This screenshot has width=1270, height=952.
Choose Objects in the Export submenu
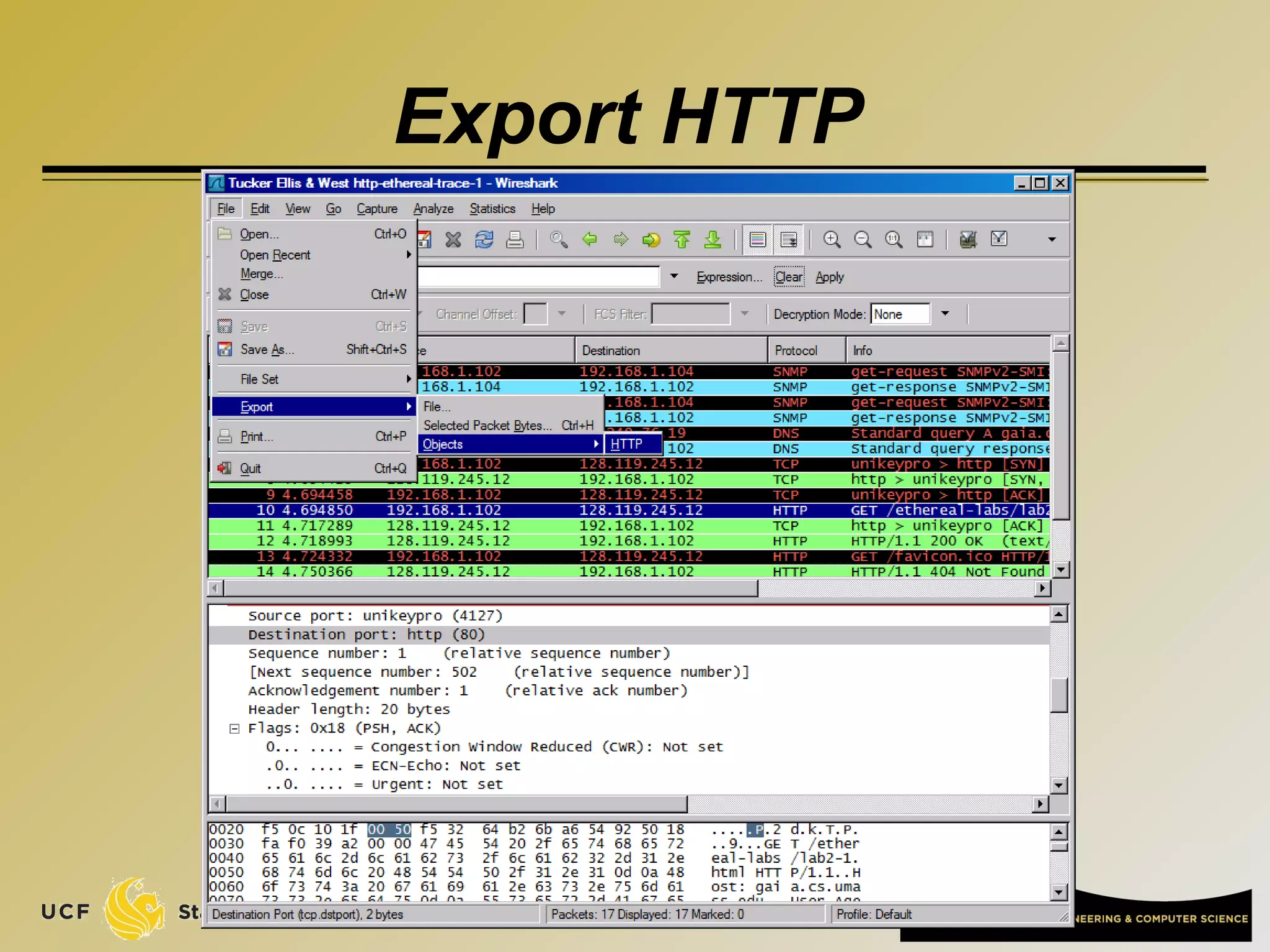coord(511,444)
